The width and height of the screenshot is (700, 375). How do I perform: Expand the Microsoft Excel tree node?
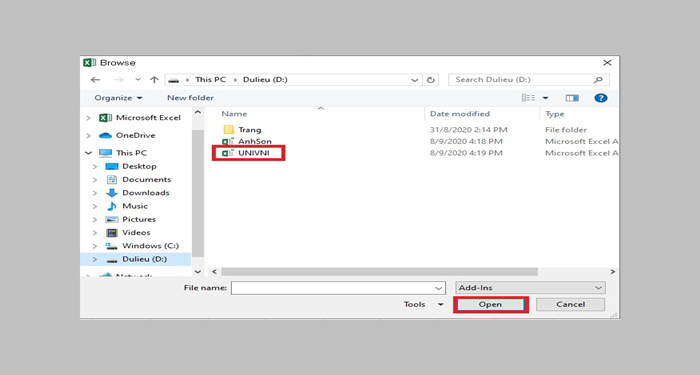[88, 118]
